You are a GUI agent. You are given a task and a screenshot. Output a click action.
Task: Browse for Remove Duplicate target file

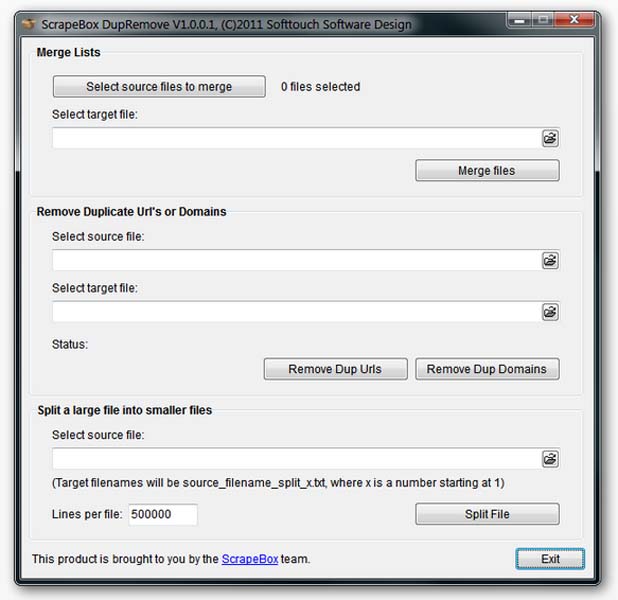550,312
